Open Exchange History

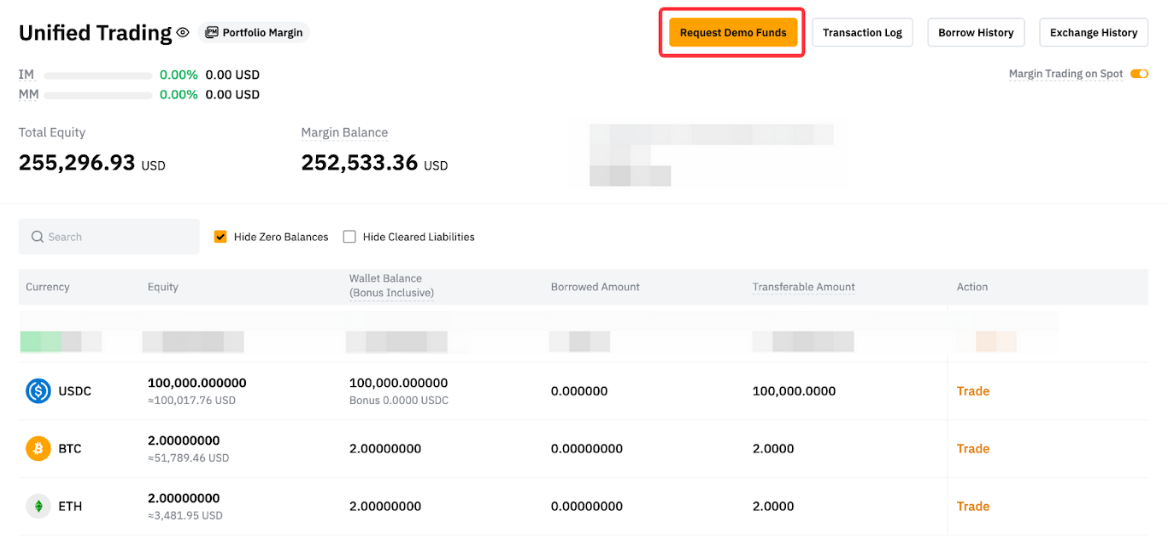1093,33
